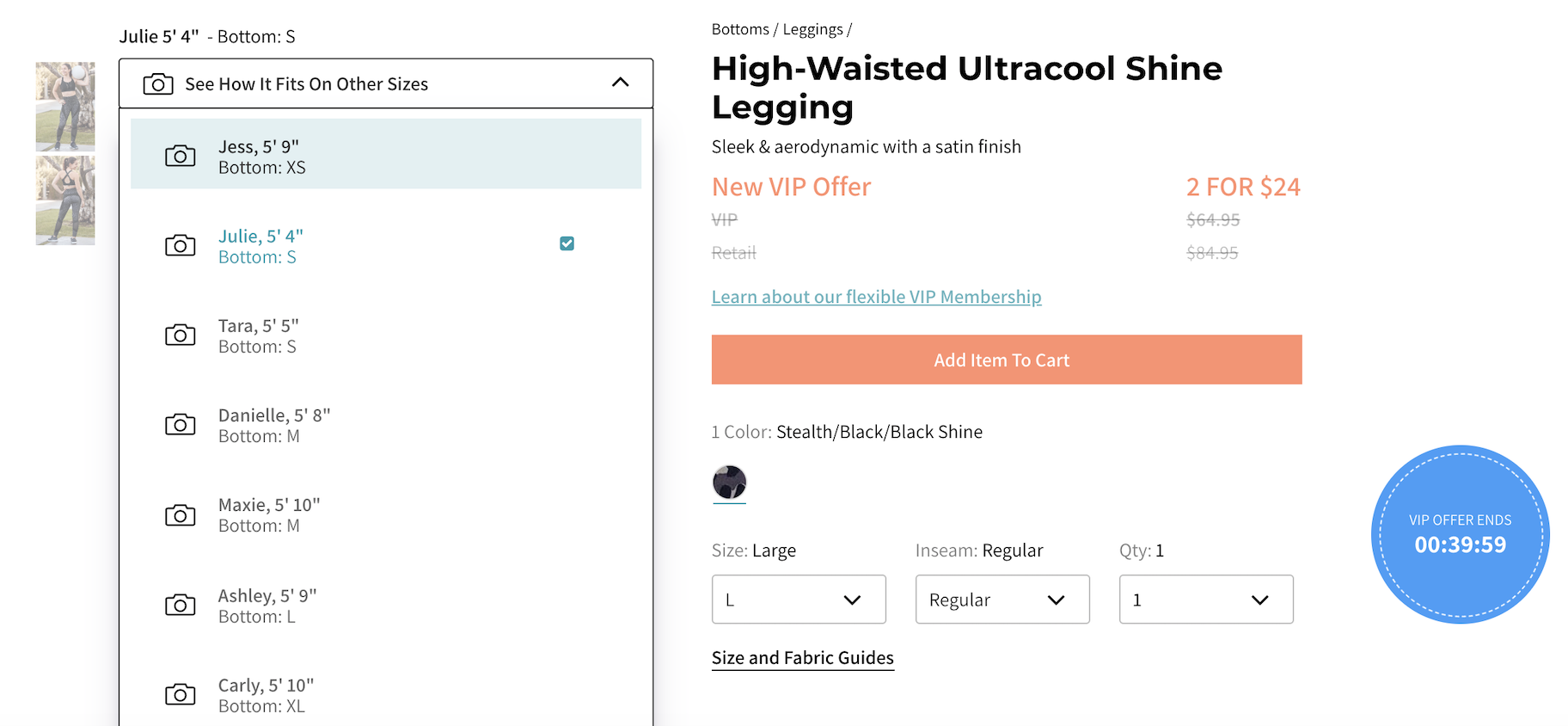1568x726 pixels.
Task: Open the Inseam dropdown showing Regular
Action: tap(1002, 600)
